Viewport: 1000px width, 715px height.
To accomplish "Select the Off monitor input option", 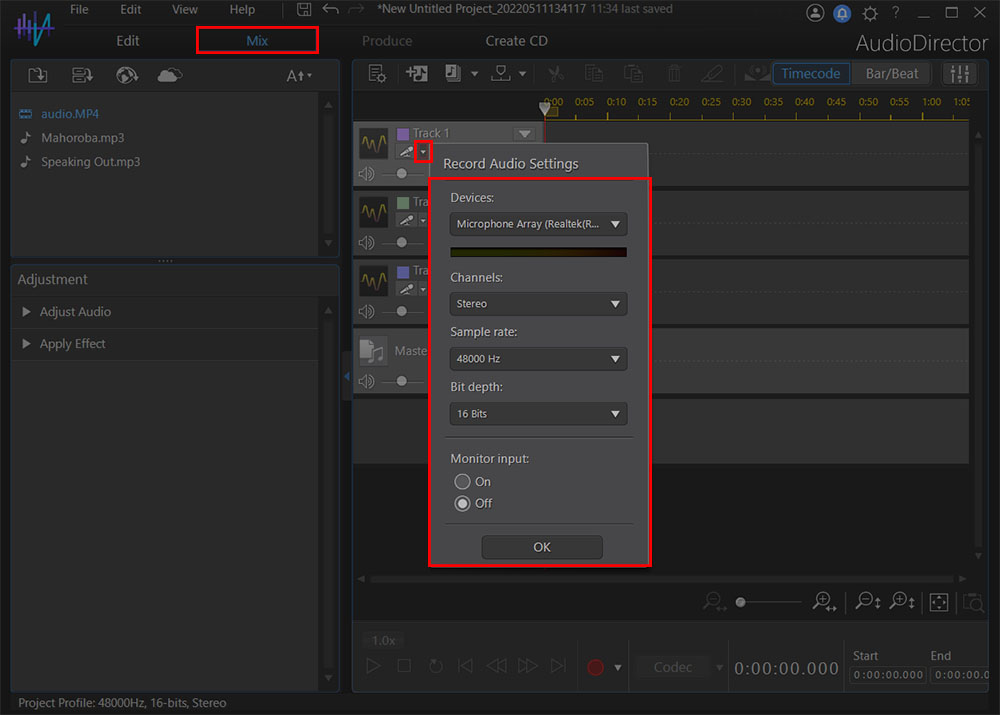I will 463,503.
